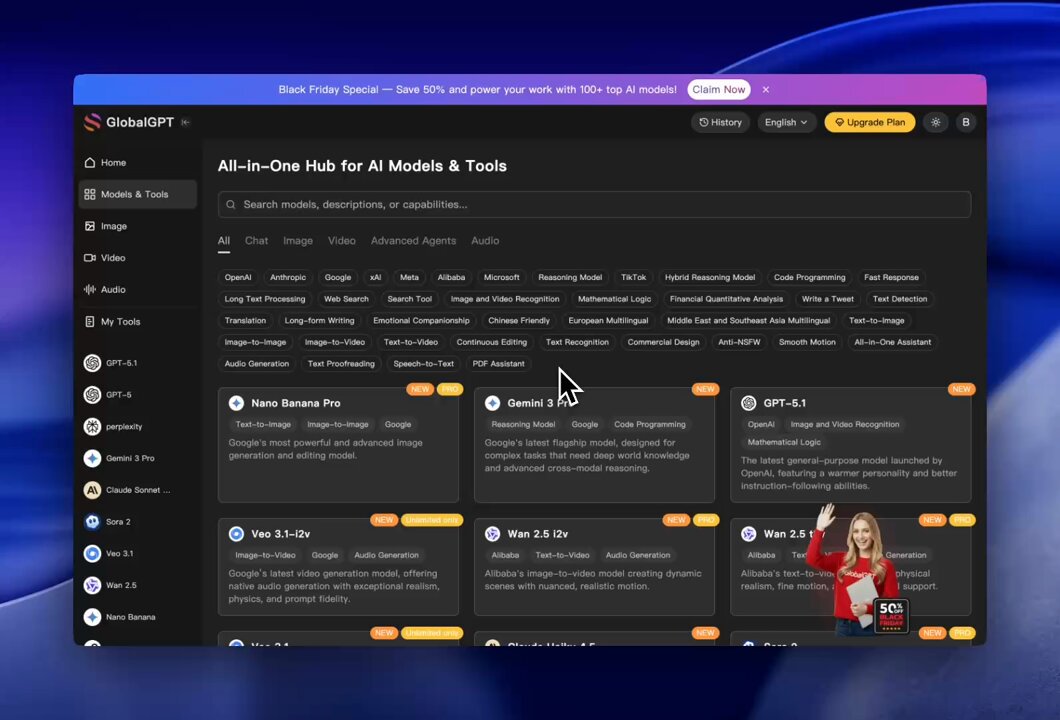Switch to the Image tab

(x=297, y=241)
